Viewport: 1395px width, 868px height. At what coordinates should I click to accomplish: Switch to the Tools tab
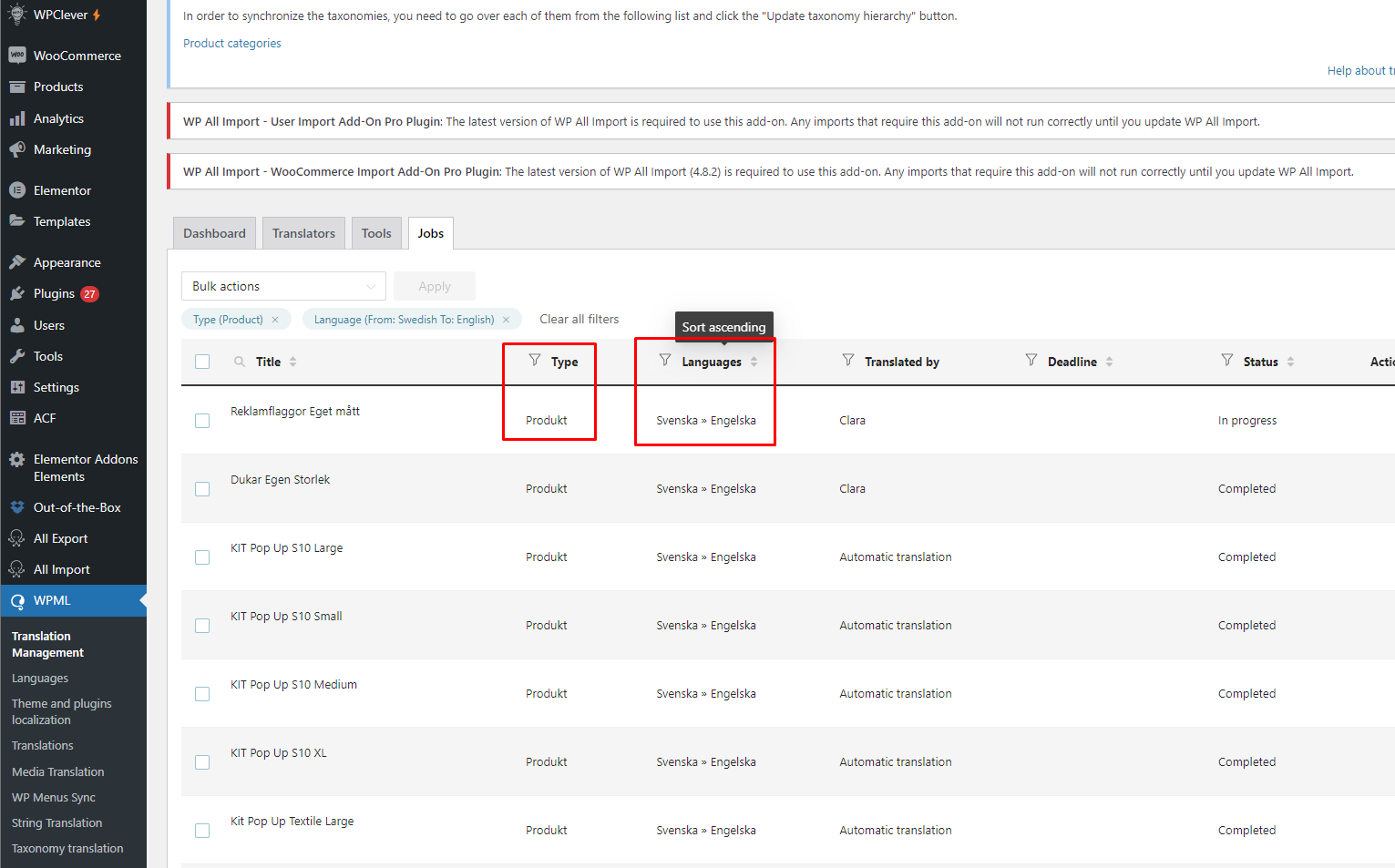pos(376,233)
